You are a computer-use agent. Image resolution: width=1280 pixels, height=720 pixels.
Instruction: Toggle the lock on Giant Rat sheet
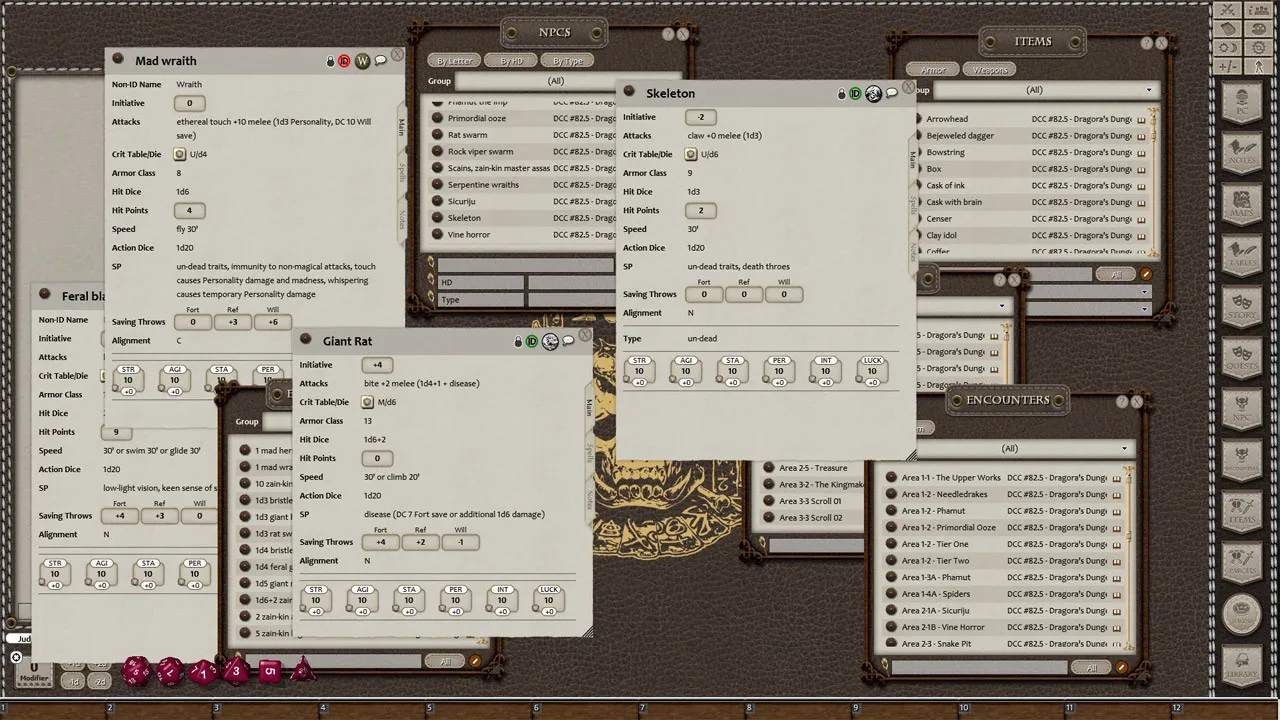click(518, 341)
